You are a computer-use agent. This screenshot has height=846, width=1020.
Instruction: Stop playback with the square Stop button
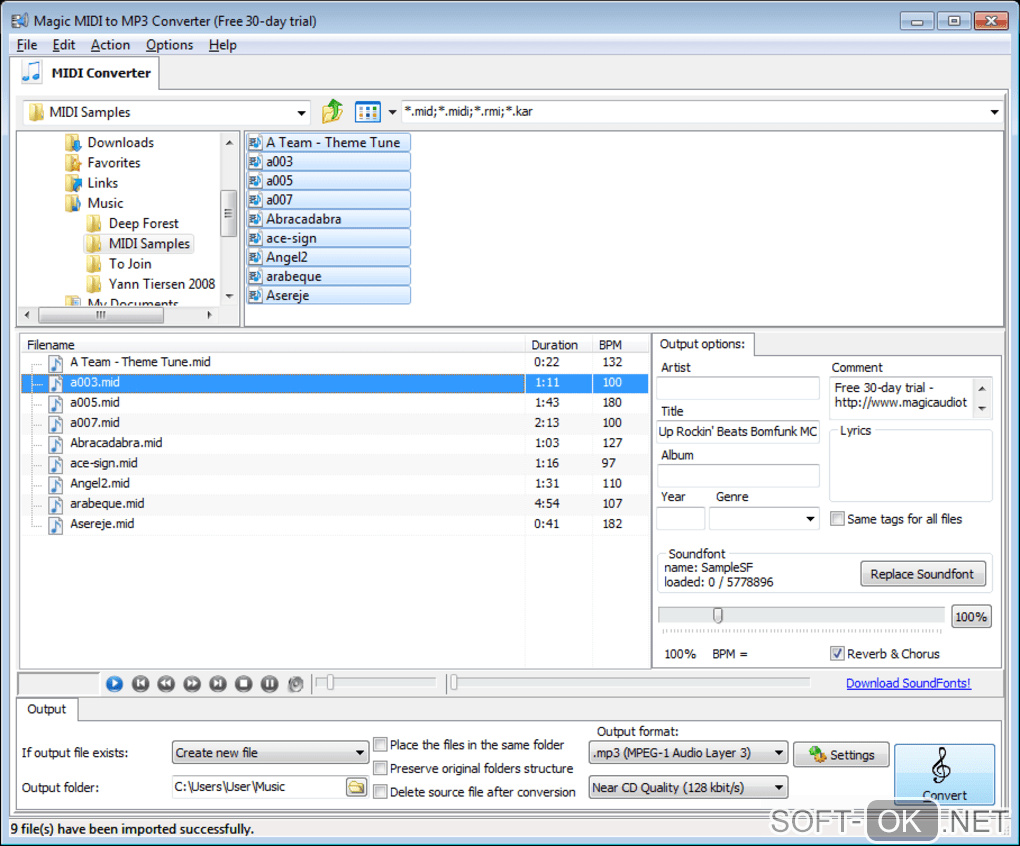244,683
